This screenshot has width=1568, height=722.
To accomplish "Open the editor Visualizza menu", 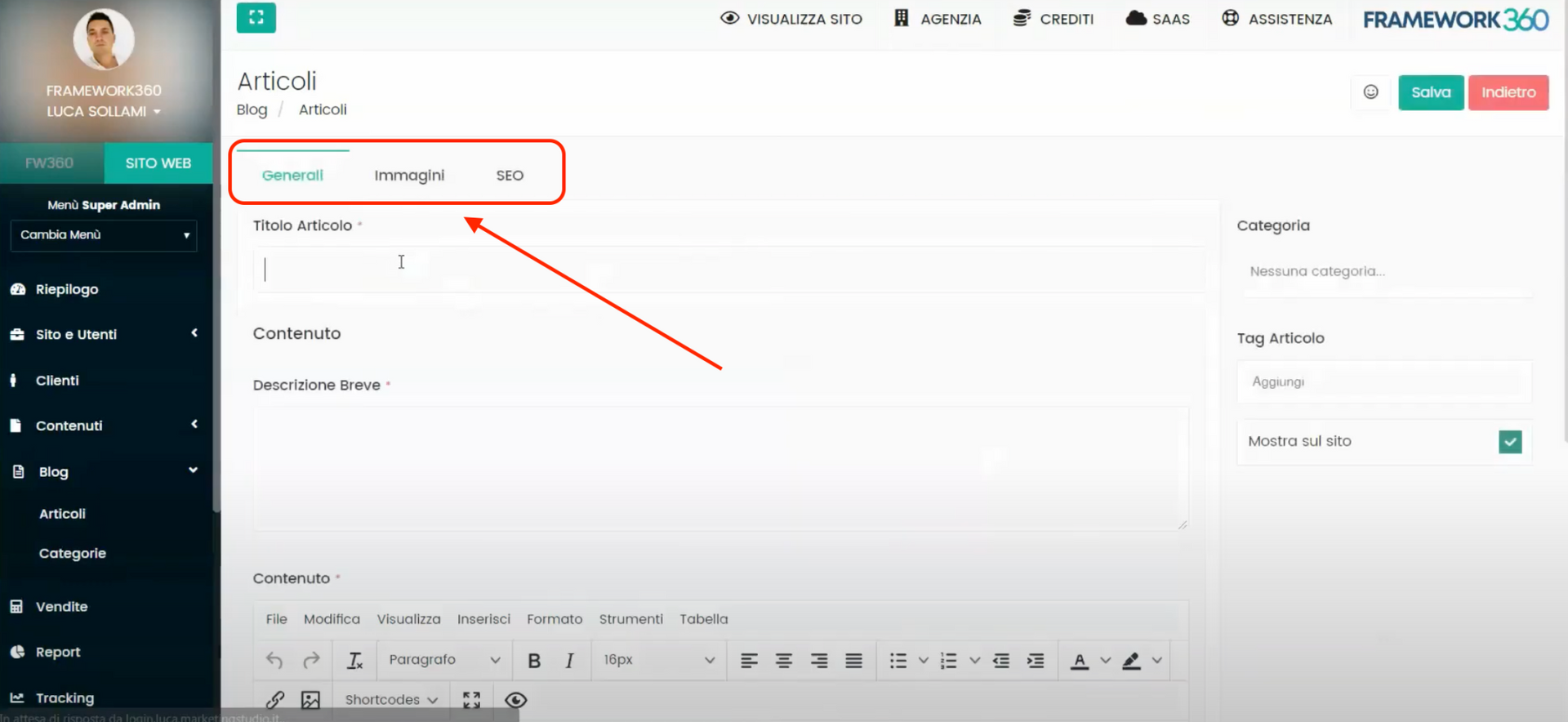I will (408, 619).
